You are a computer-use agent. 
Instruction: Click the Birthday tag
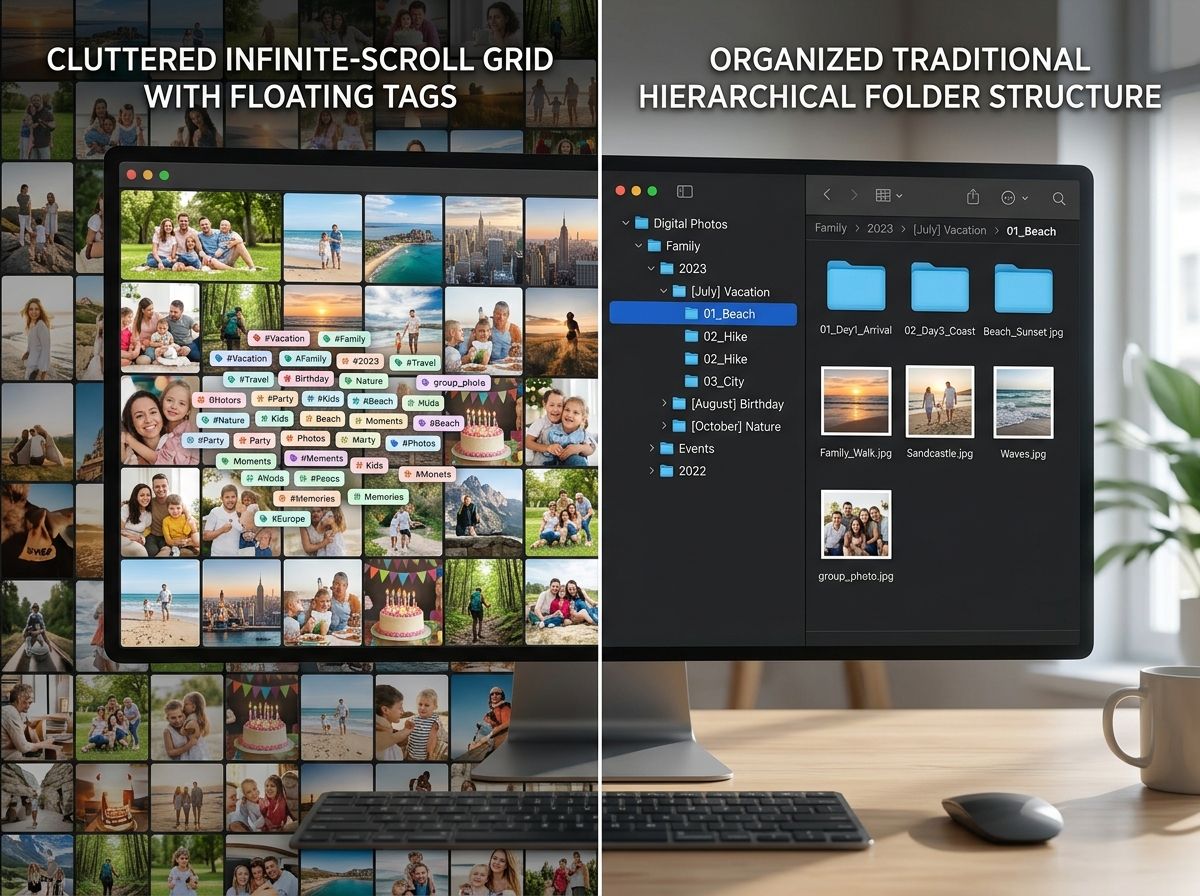point(306,379)
